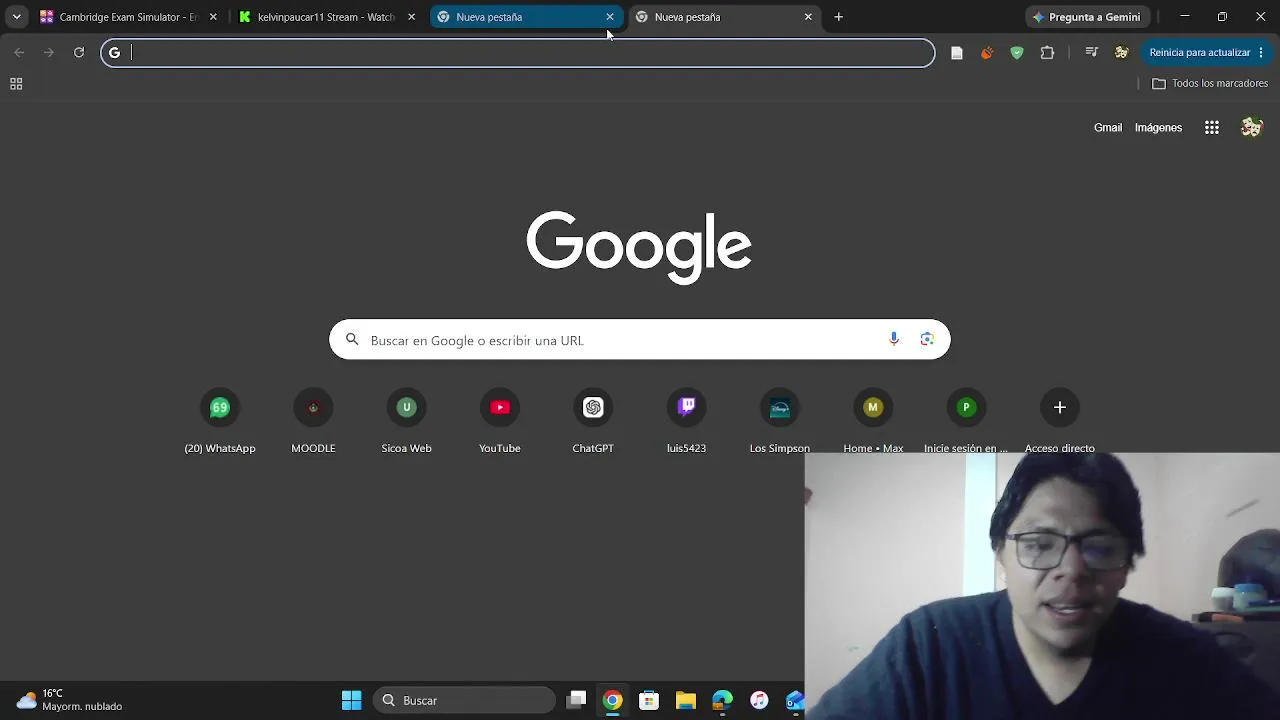Click the magnifier icon in the search box
This screenshot has width=1280, height=720.
[x=352, y=340]
